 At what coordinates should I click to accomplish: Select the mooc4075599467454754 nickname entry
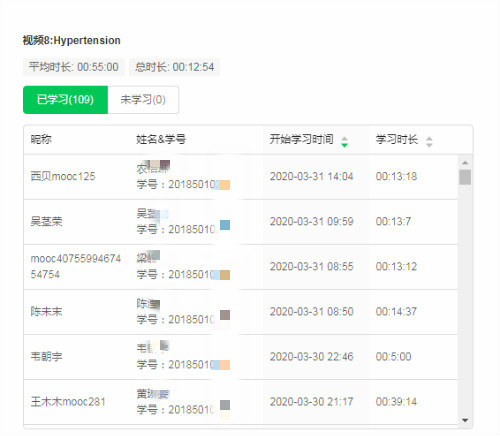point(76,266)
